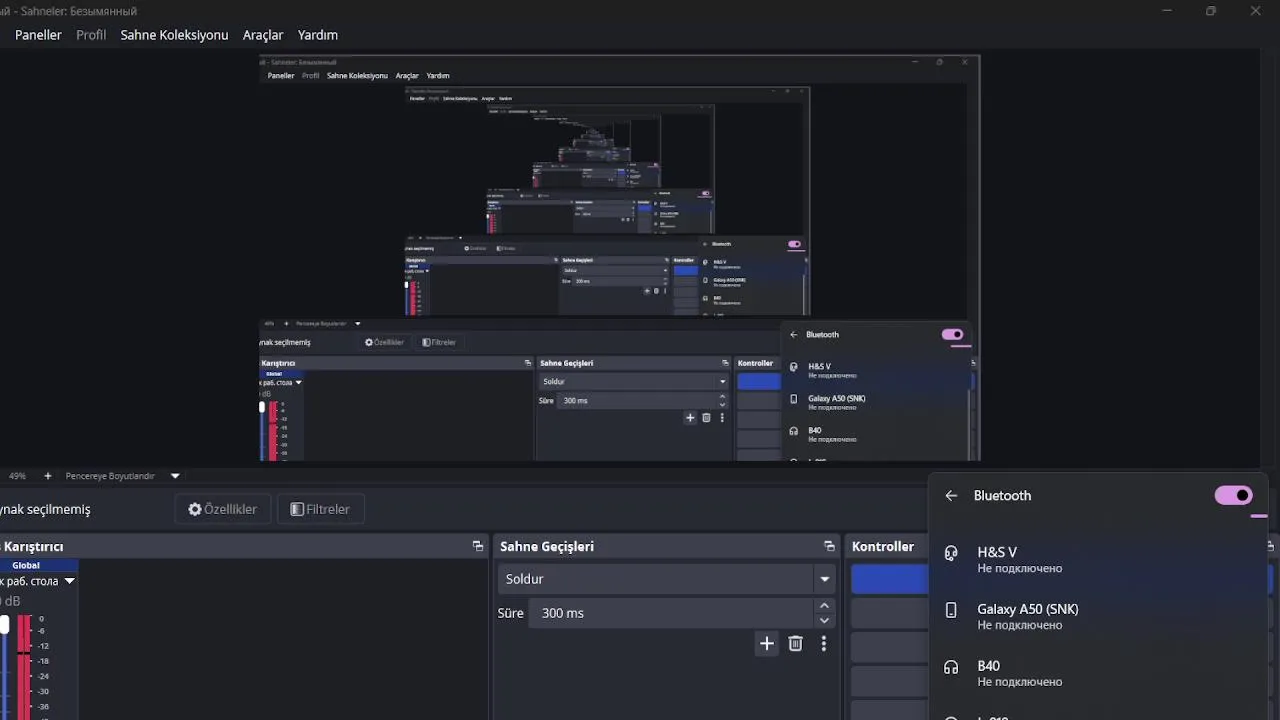
Task: Click the 49% preview zoom value
Action: [x=17, y=476]
